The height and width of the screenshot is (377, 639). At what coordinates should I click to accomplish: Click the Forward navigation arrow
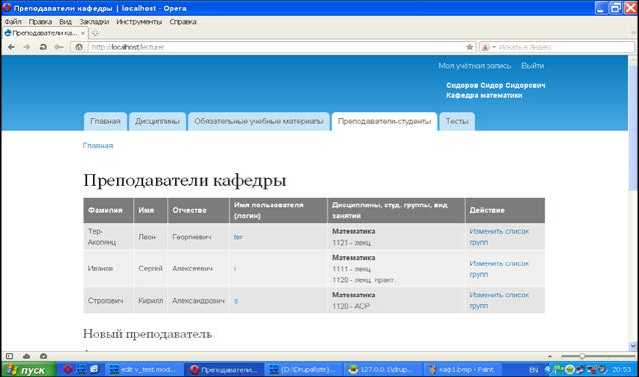click(27, 47)
